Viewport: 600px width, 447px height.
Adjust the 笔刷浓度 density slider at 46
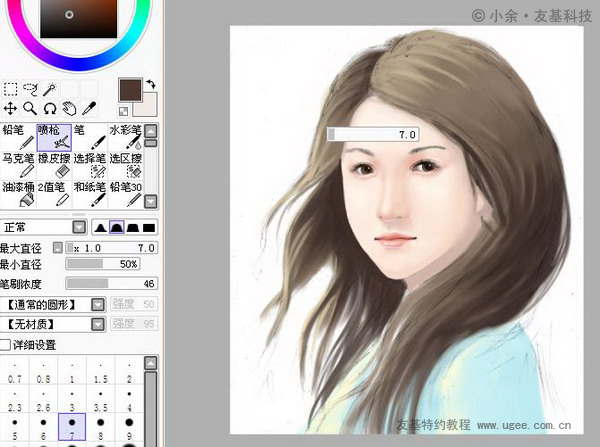(112, 284)
